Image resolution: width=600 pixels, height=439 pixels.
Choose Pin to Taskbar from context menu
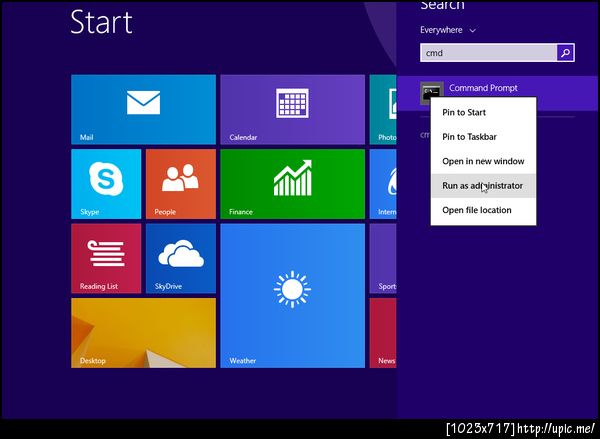pos(483,137)
